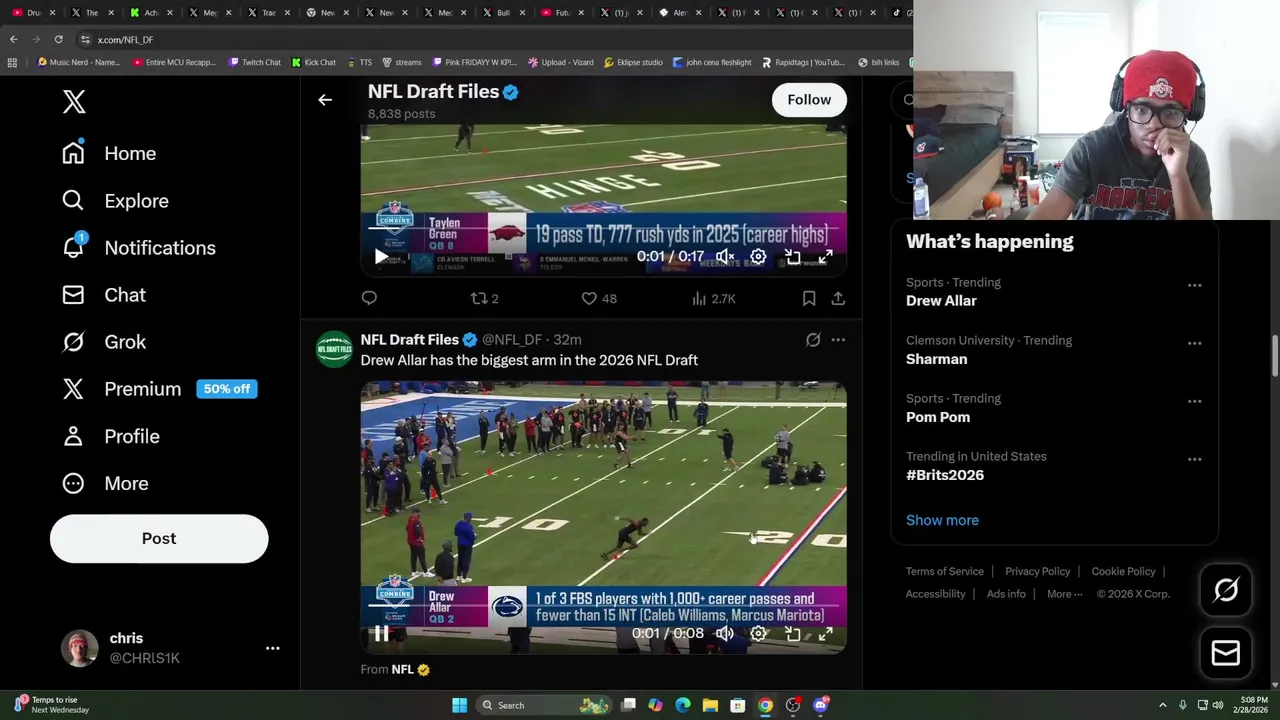Bookmark the Taylen Green post
Viewport: 1280px width, 720px height.
point(809,298)
